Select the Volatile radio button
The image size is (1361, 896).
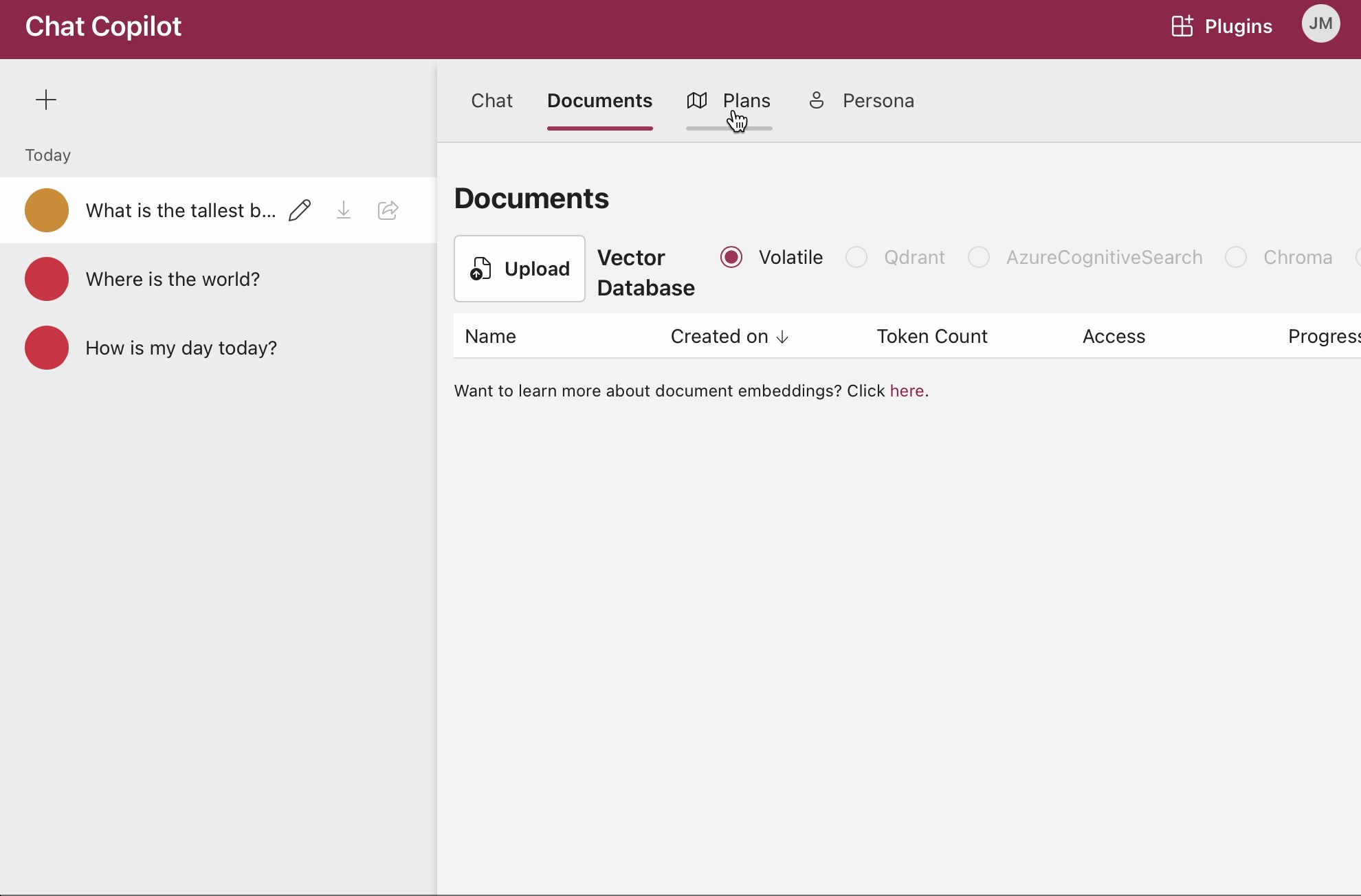[731, 257]
